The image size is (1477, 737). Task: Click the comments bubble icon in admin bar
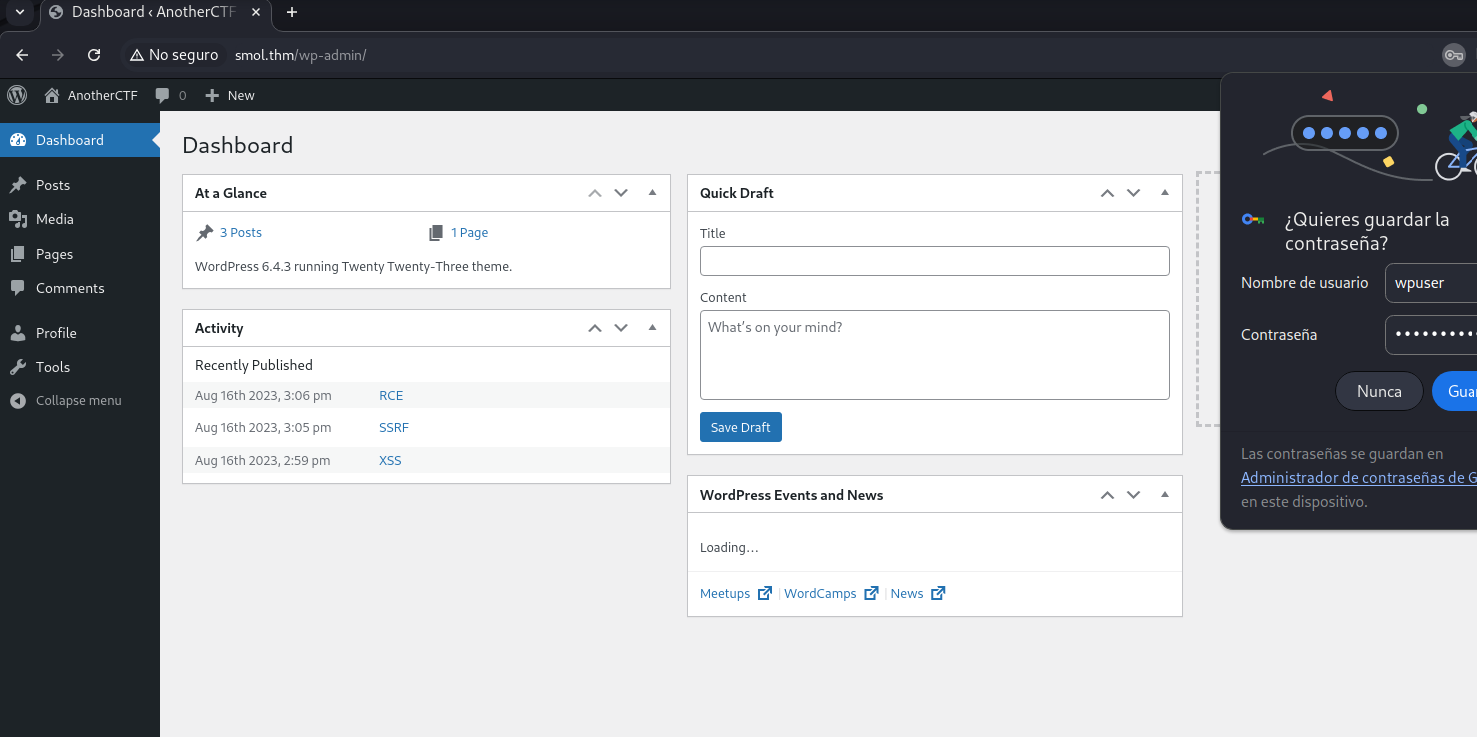pos(162,95)
